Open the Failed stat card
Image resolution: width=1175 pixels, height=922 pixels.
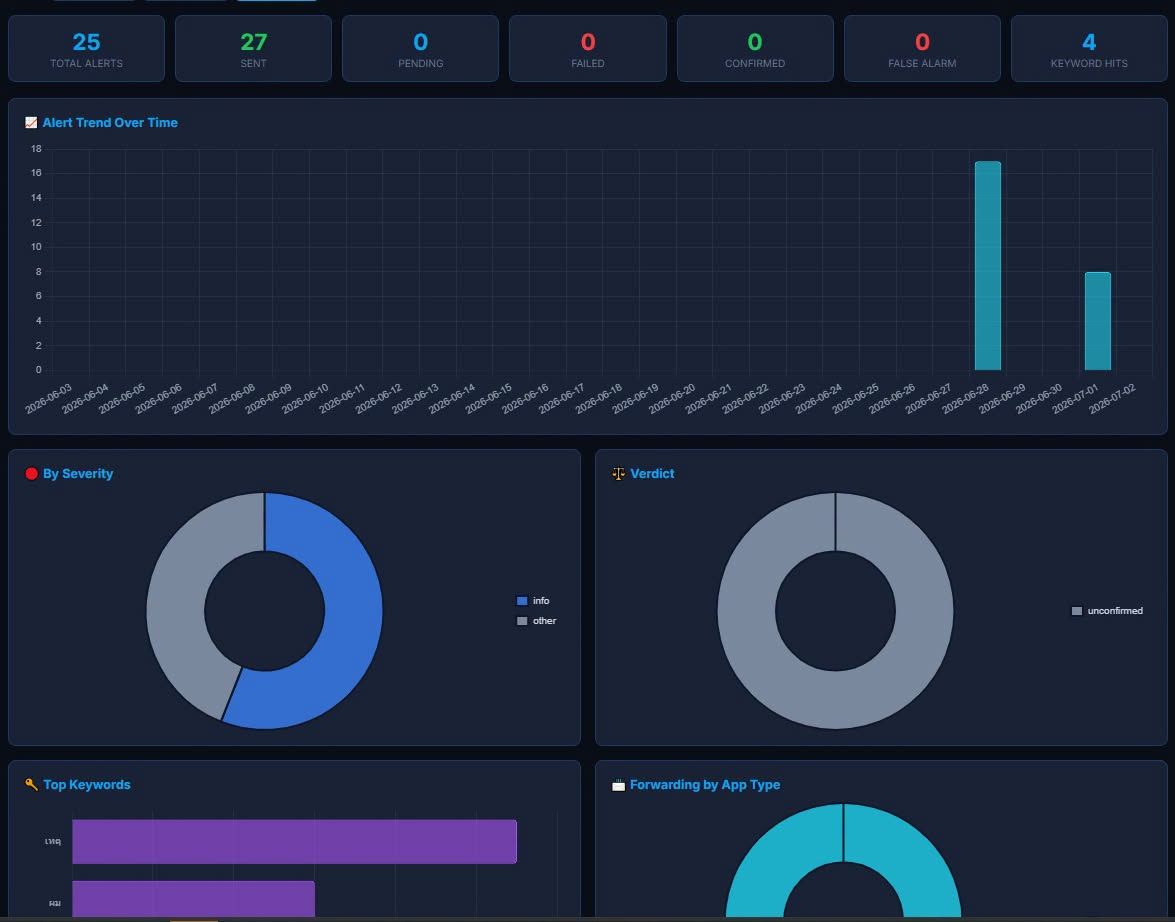point(588,48)
